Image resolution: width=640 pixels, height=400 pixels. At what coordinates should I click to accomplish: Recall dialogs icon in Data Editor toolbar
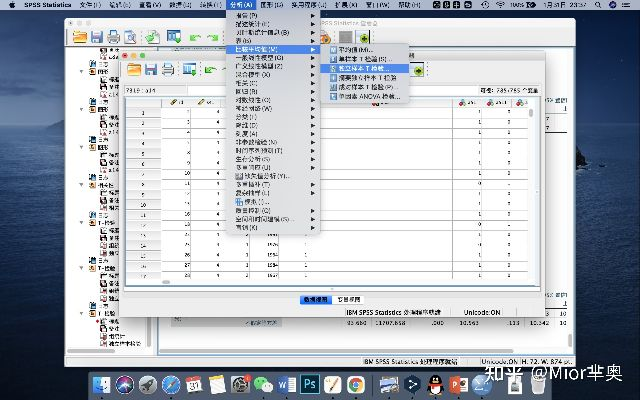coord(189,69)
